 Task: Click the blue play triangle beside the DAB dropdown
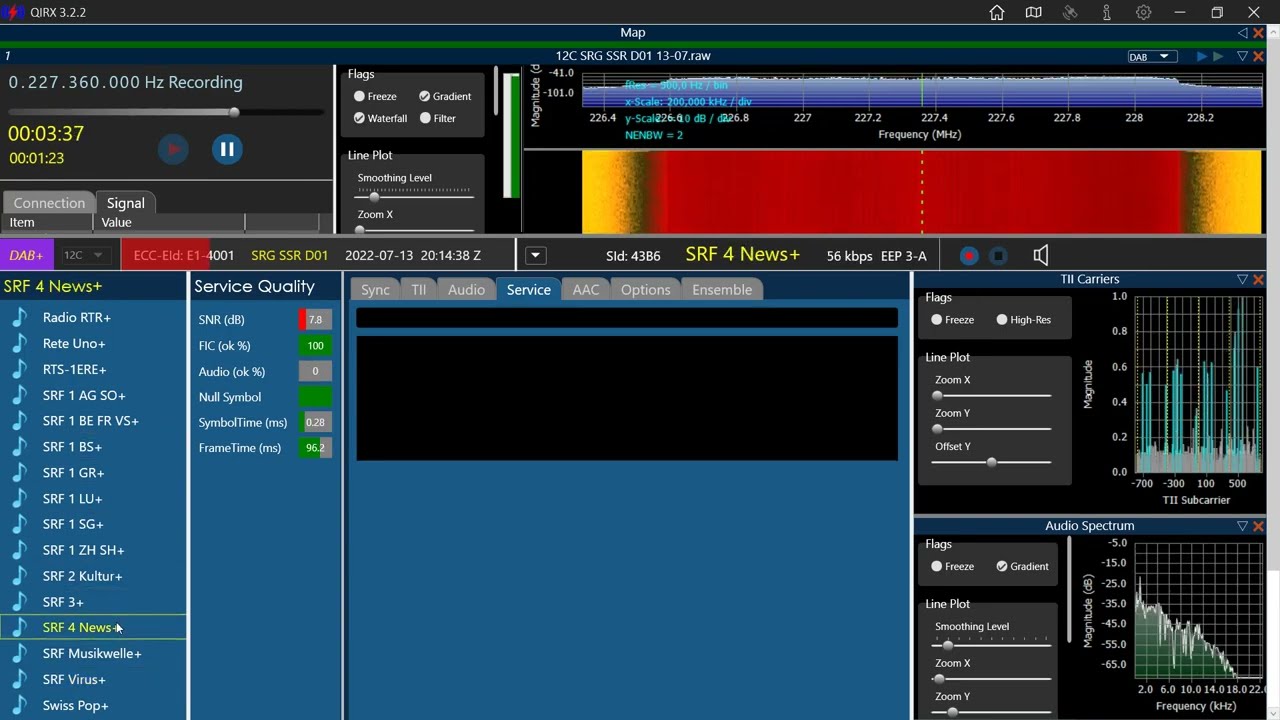click(x=1202, y=56)
